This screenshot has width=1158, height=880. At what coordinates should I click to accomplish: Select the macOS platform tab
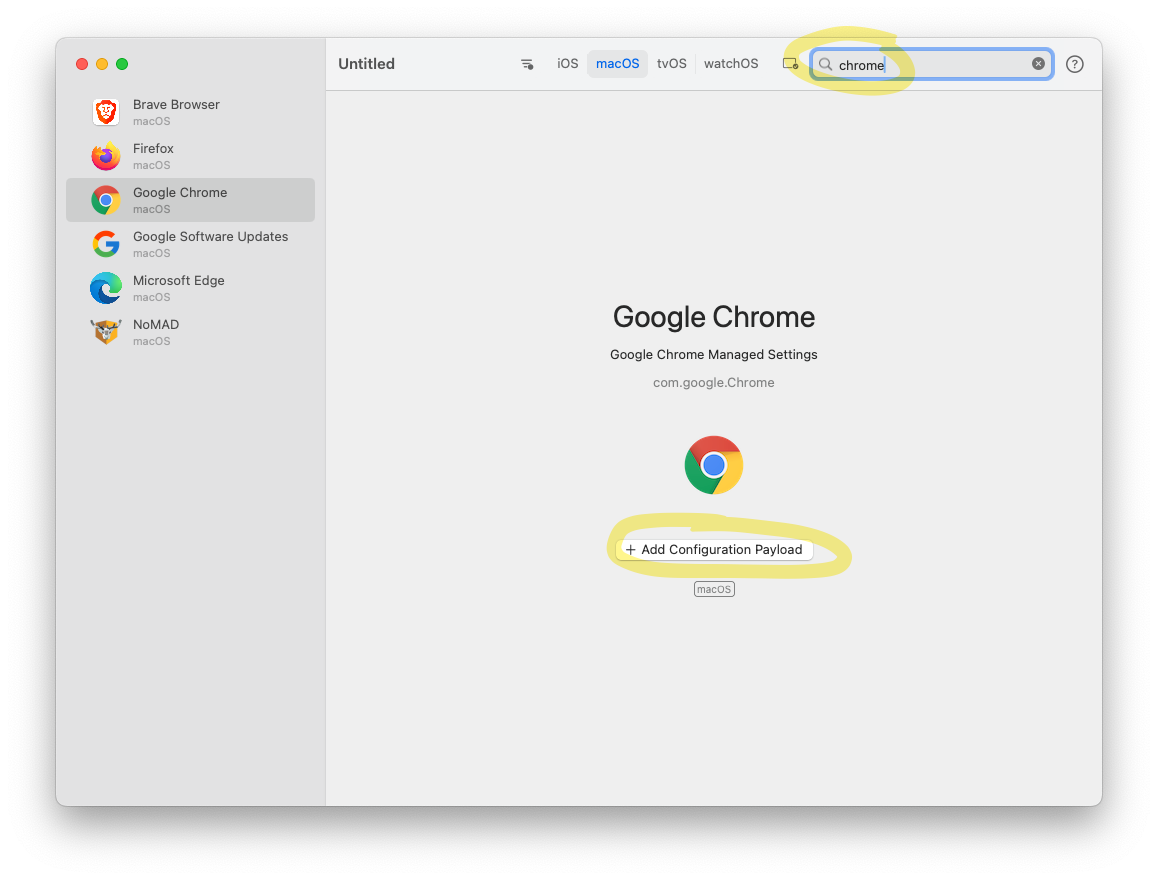tap(617, 64)
